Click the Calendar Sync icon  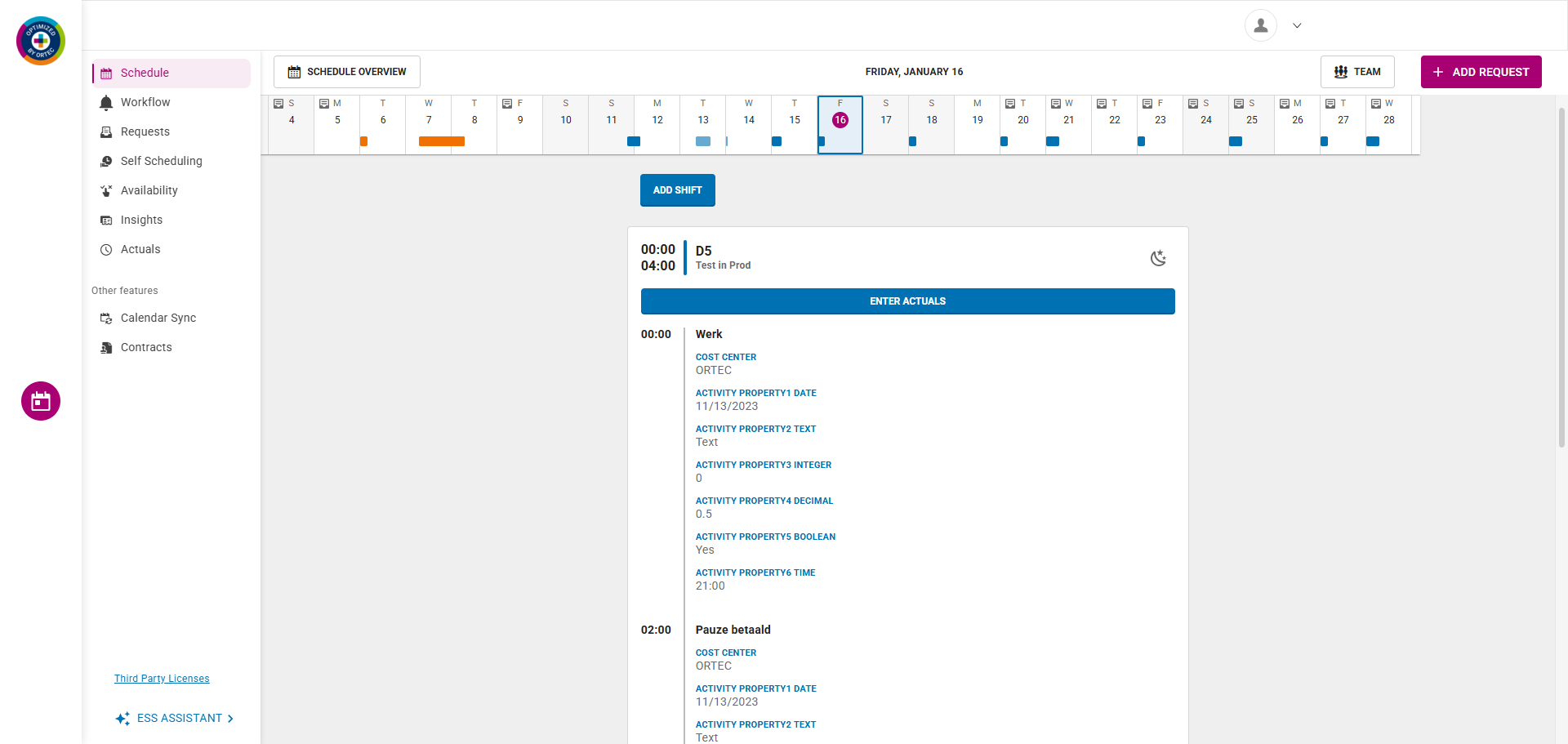[x=106, y=319]
